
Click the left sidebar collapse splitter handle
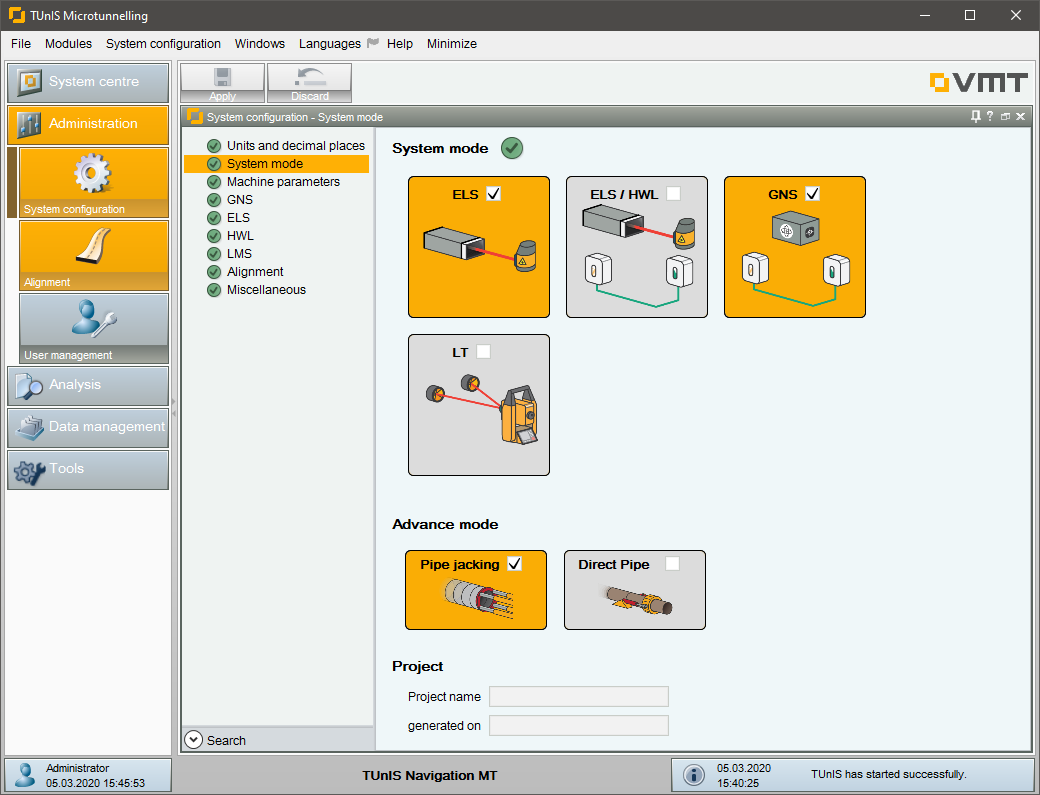coord(174,407)
